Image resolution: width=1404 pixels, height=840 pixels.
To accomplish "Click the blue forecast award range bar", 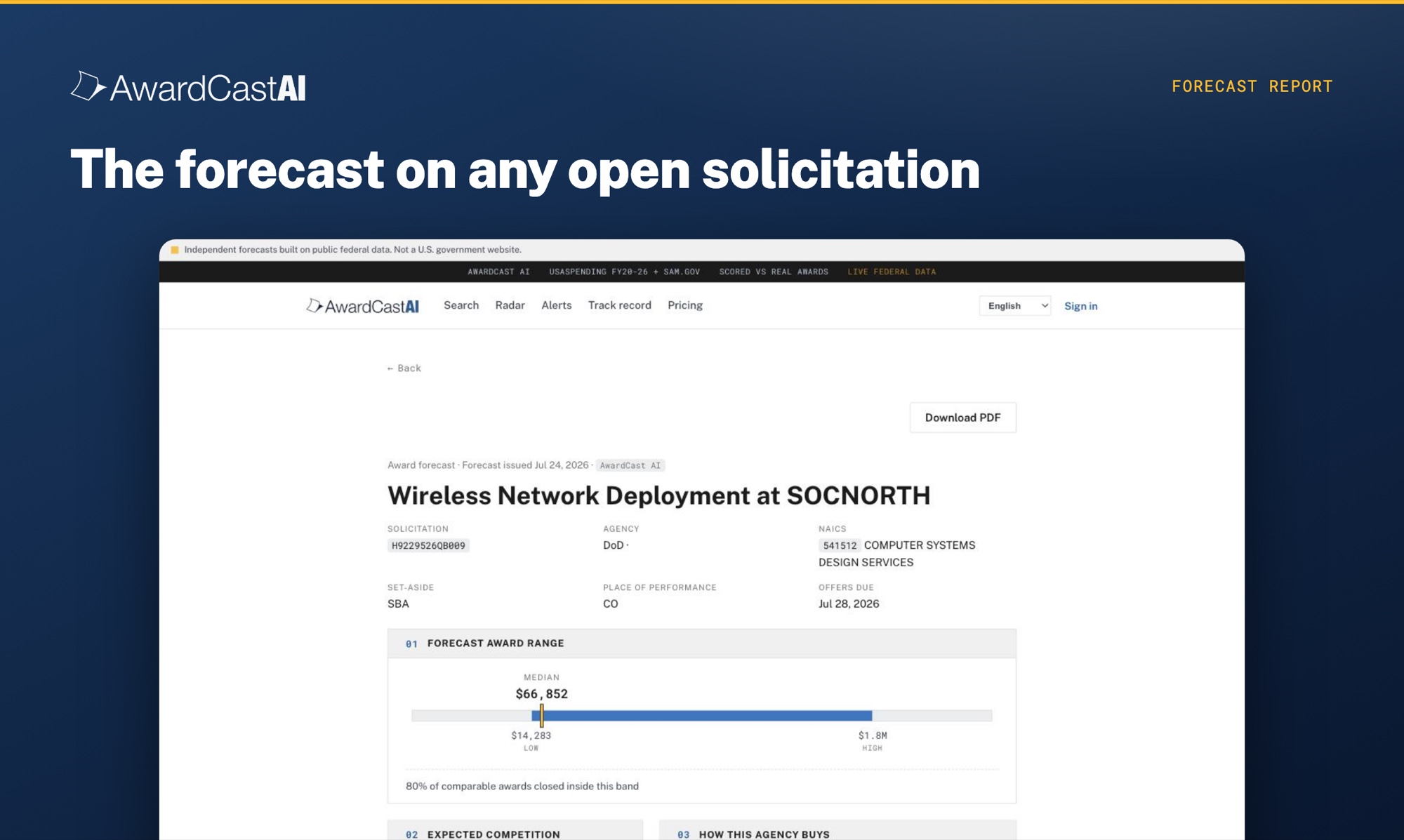I will point(702,715).
